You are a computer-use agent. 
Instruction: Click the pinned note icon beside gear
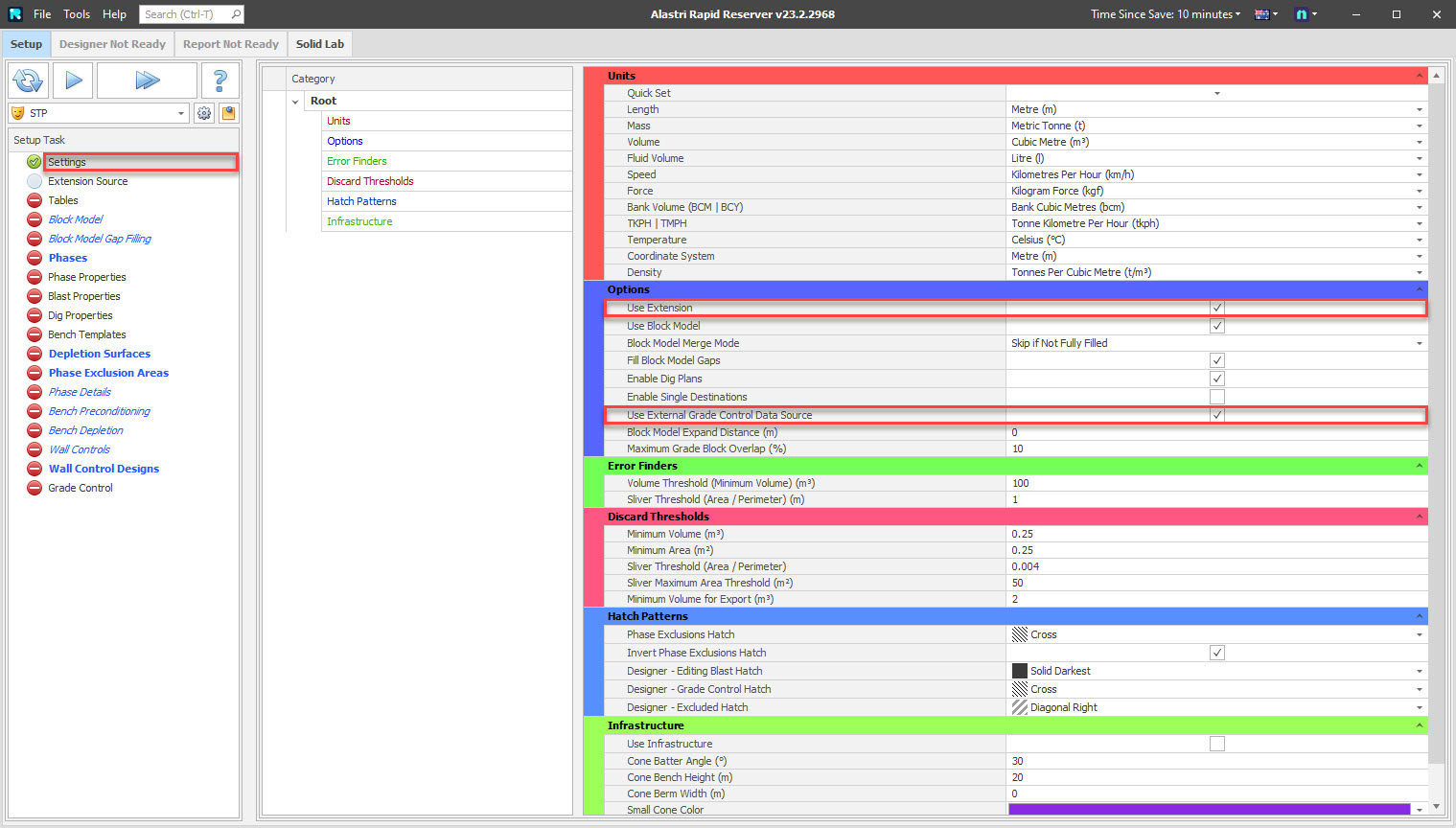coord(228,113)
